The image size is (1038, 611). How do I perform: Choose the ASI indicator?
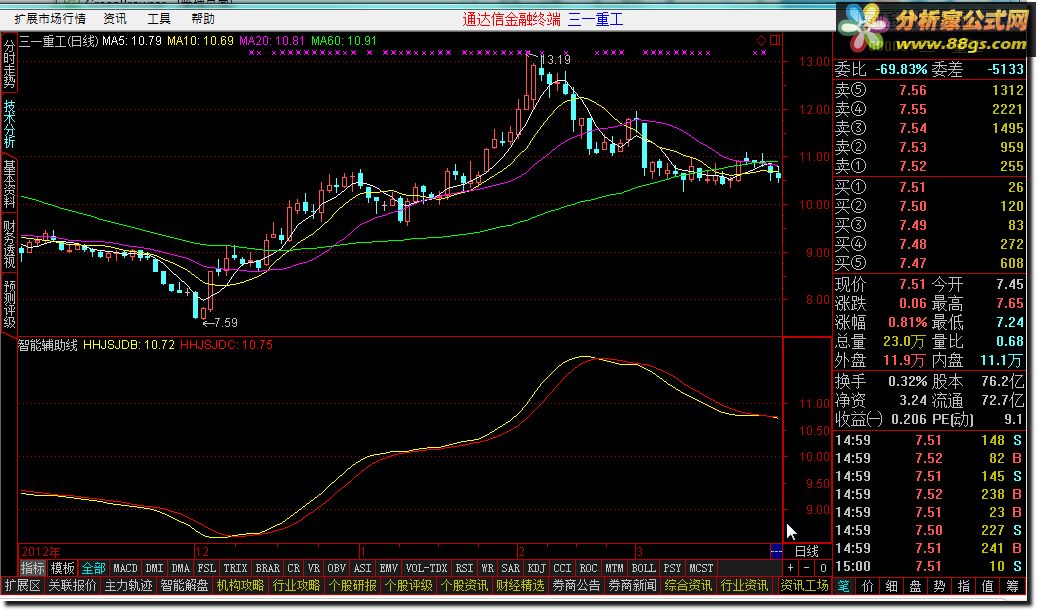pyautogui.click(x=363, y=568)
